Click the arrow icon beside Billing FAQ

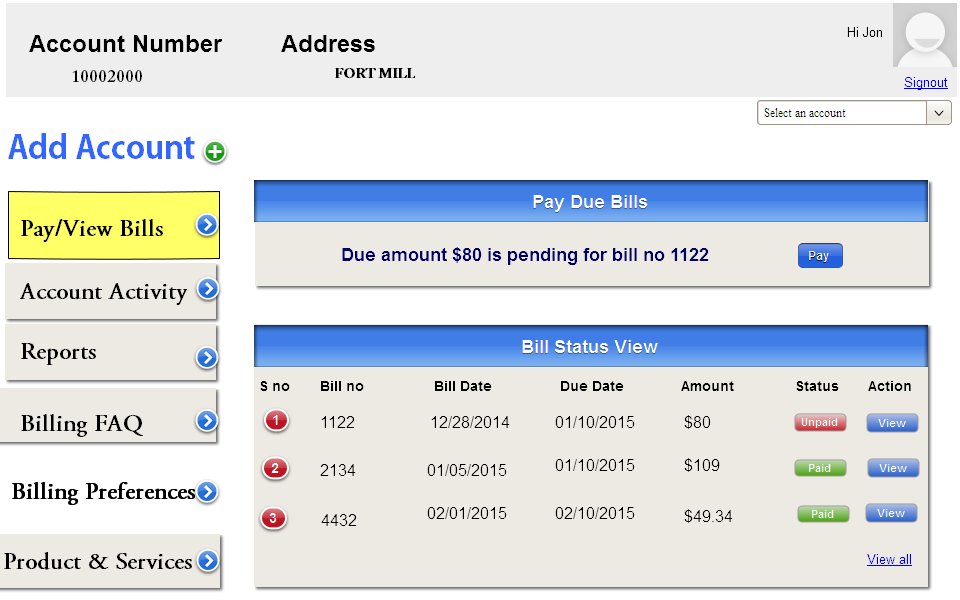207,420
